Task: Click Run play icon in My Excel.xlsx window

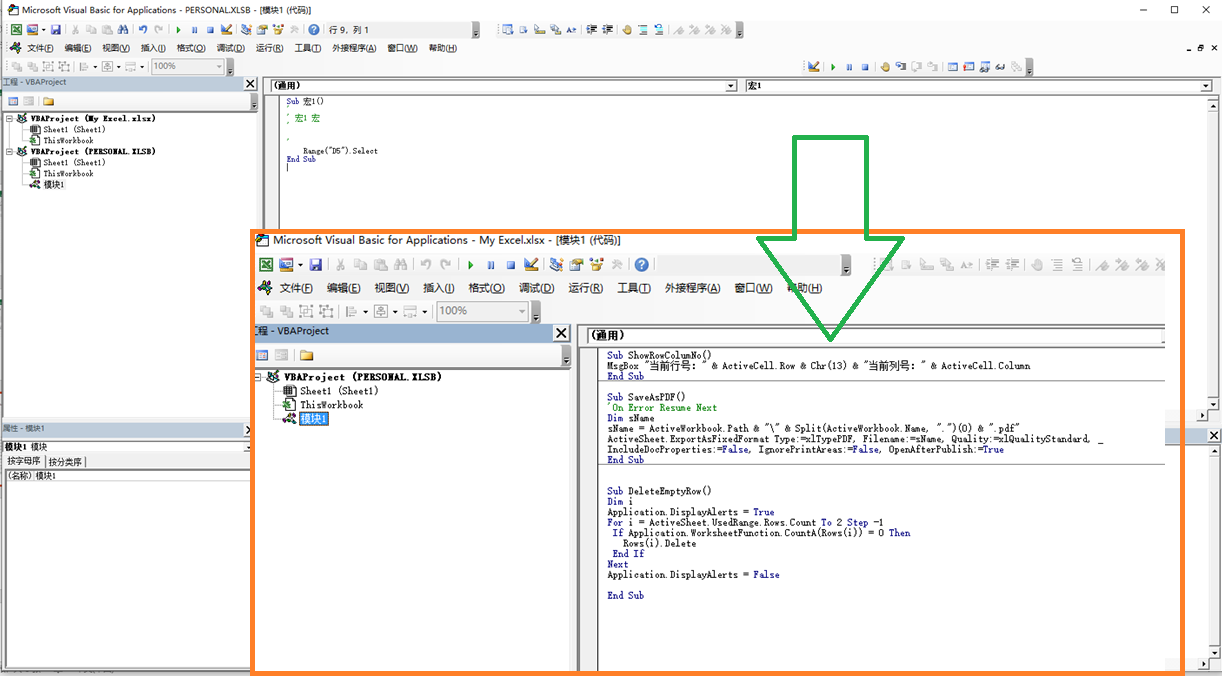Action: click(x=470, y=264)
